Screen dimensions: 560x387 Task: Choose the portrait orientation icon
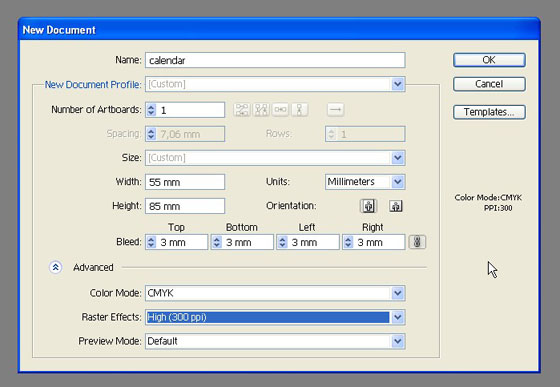coord(369,206)
